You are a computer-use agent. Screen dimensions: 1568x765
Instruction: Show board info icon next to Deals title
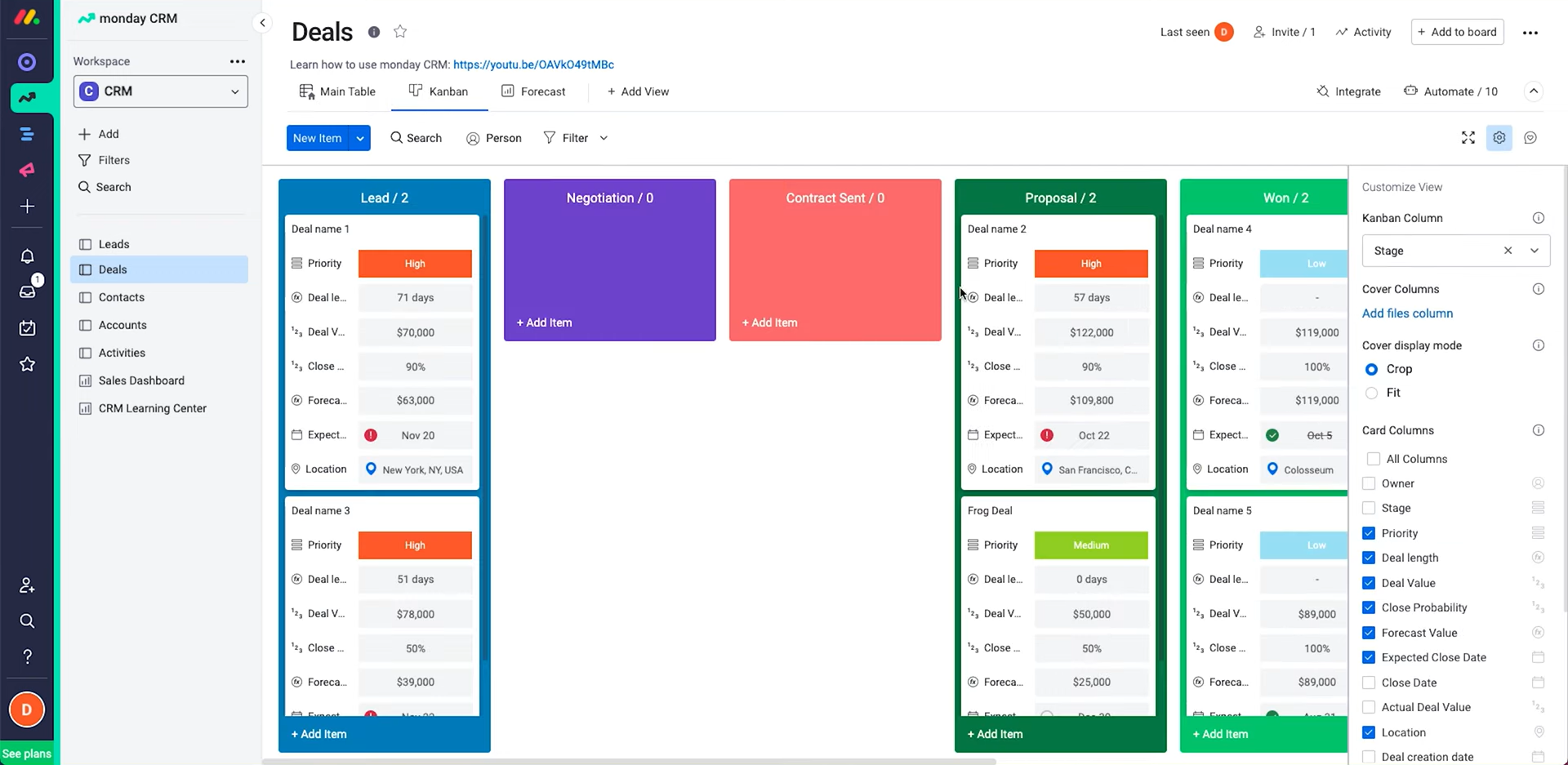coord(374,32)
